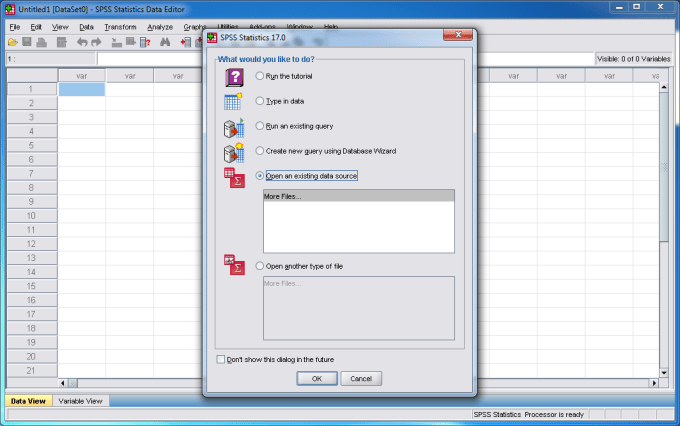Click the Cancel button in the dialog
This screenshot has height=426, width=680.
pyautogui.click(x=361, y=378)
